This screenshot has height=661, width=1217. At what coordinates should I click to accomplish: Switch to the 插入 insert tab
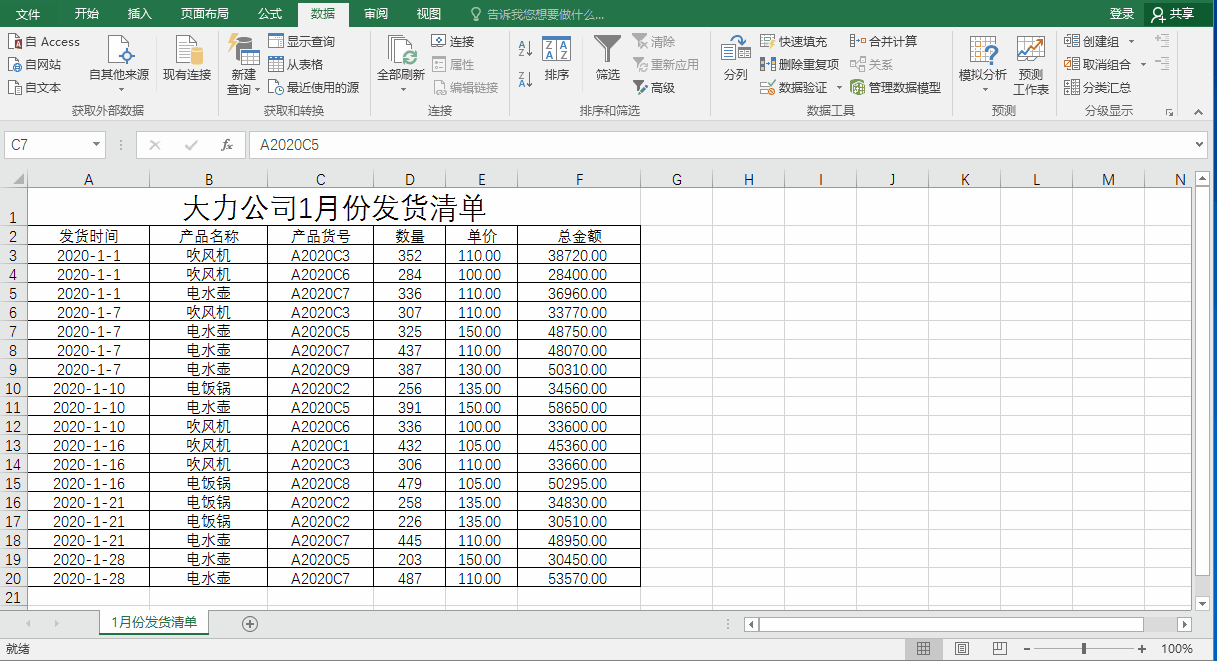tap(140, 14)
